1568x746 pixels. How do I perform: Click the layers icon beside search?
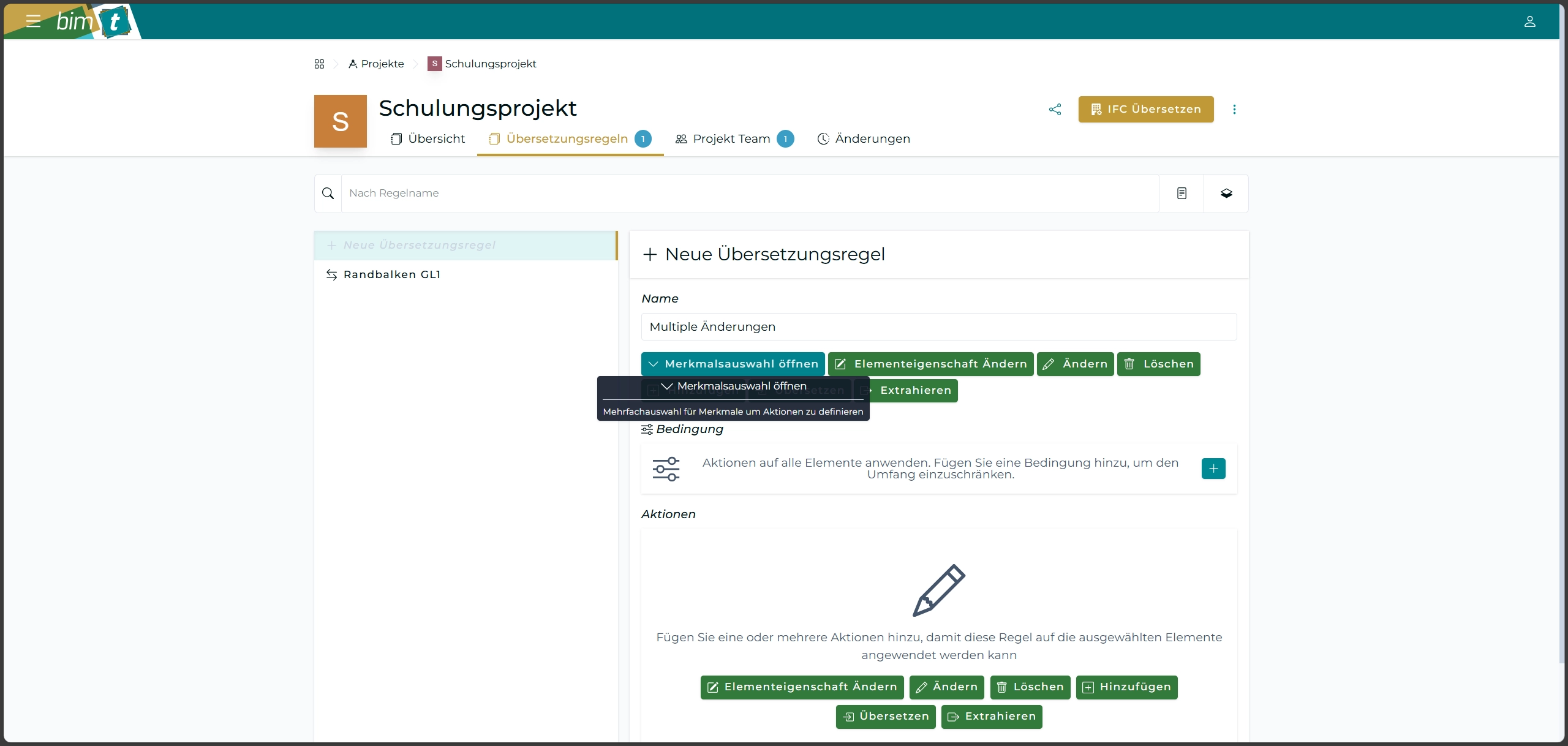coord(1226,194)
